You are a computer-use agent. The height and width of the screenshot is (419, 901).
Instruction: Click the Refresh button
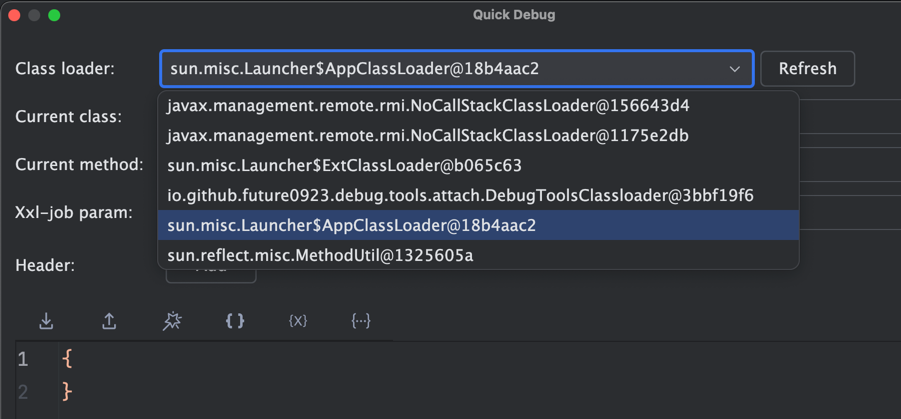click(807, 68)
